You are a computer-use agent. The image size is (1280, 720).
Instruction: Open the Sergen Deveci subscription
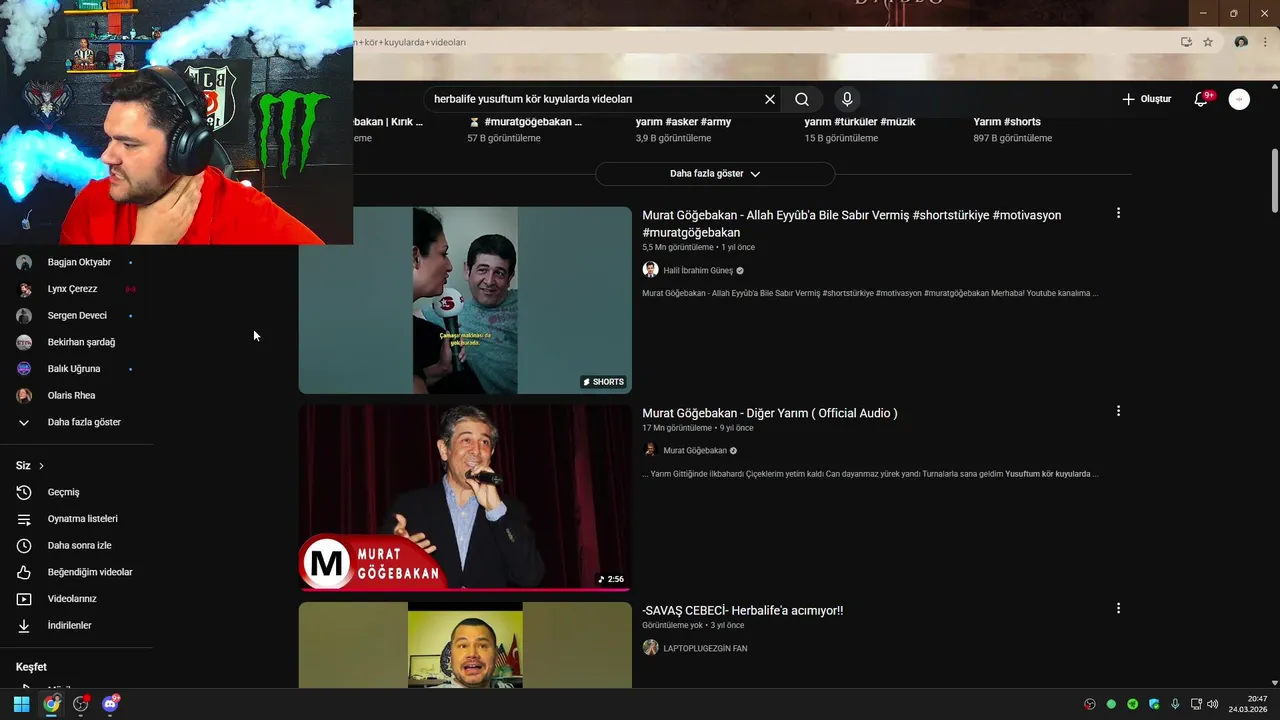click(x=76, y=316)
